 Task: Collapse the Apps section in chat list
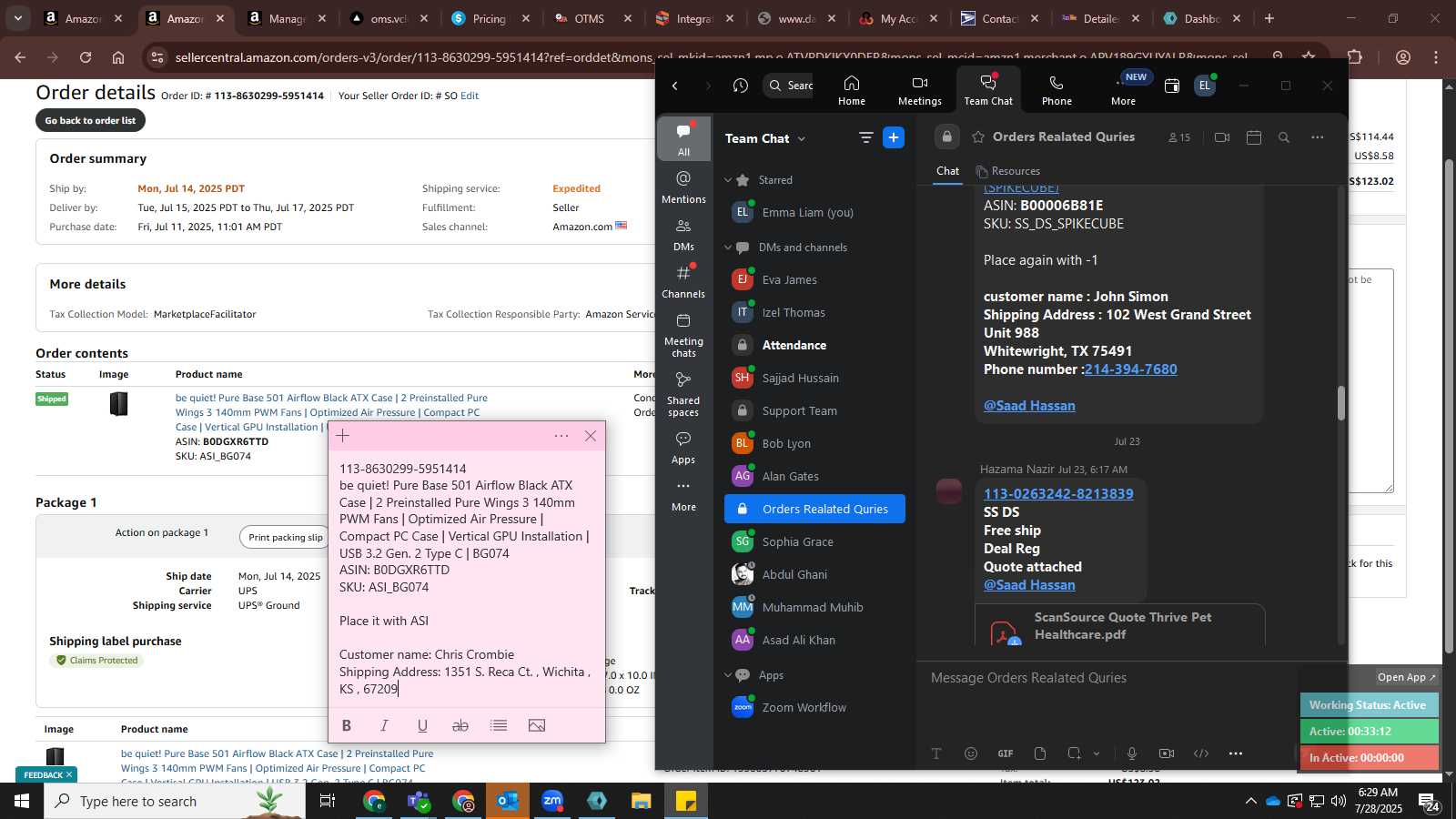[x=728, y=675]
